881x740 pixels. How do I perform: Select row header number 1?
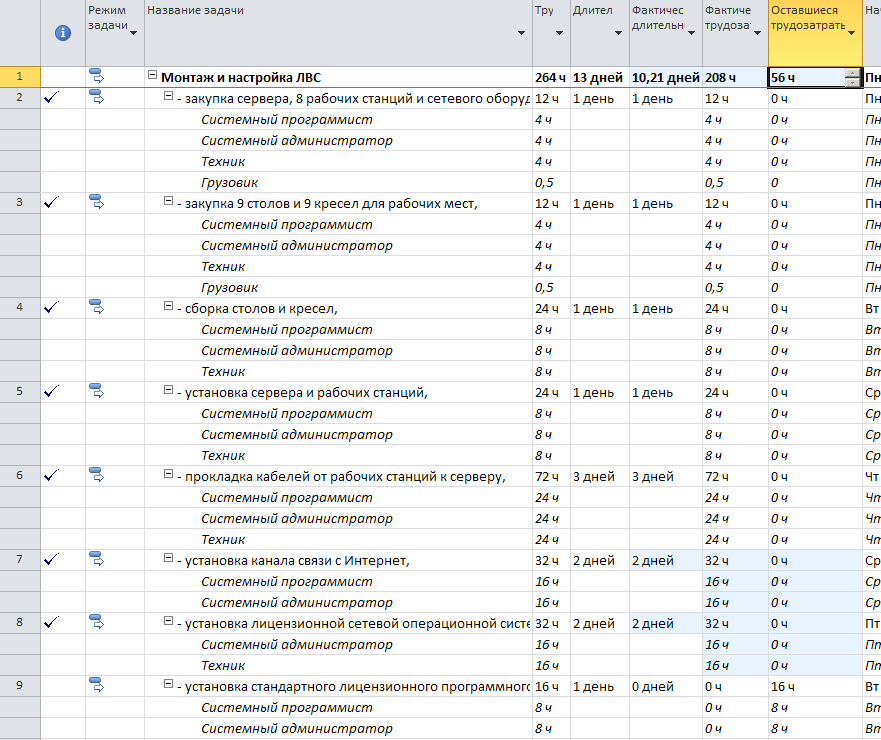[20, 77]
